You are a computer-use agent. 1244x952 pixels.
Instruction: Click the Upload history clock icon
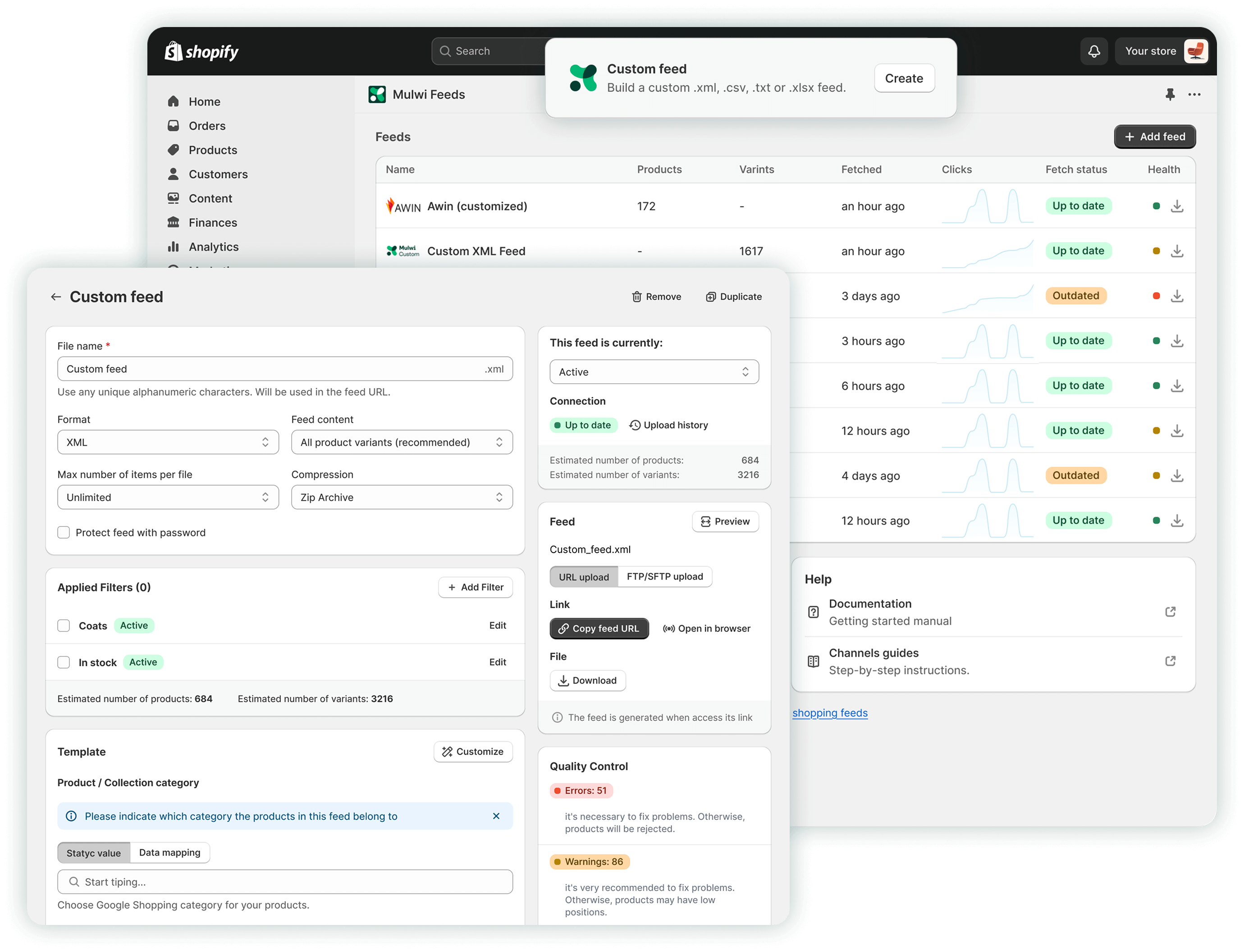pos(635,425)
